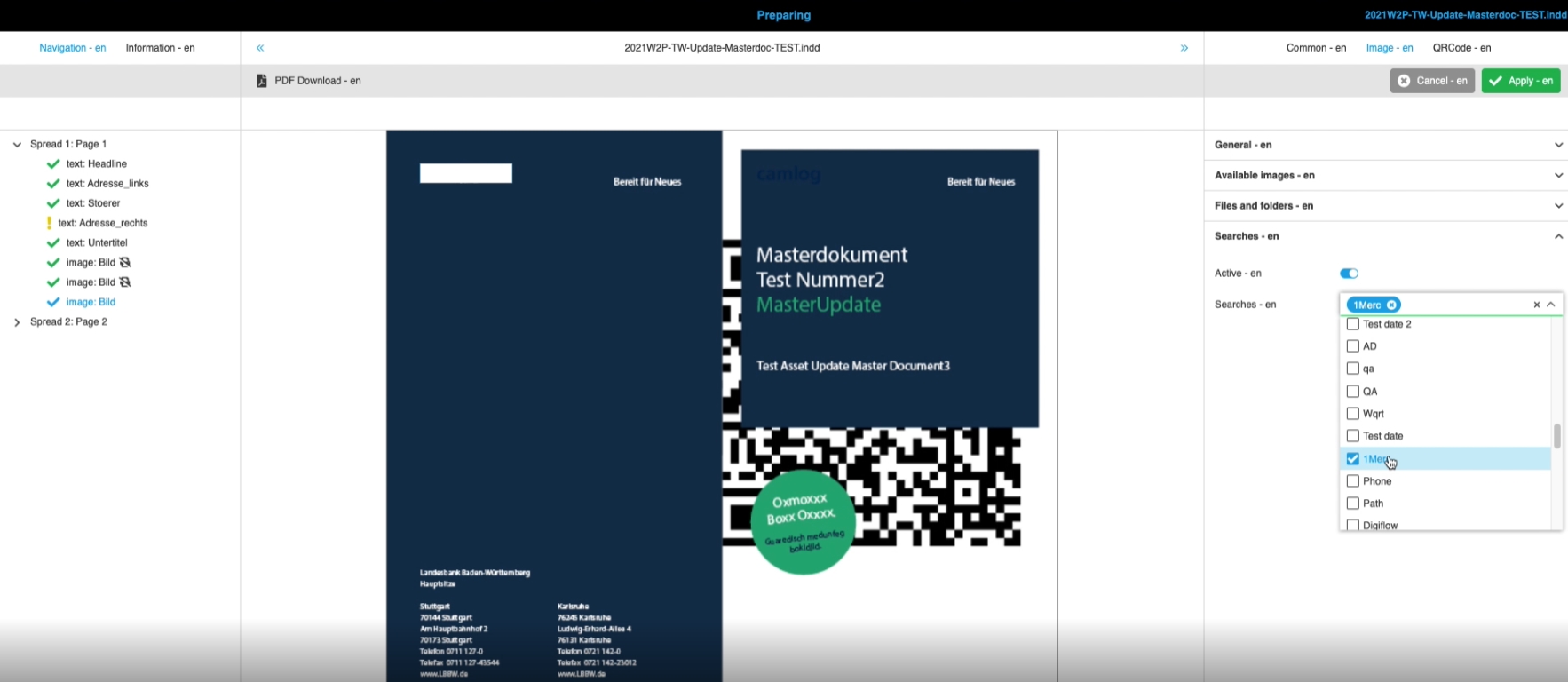Click the white logo placeholder on left page
This screenshot has height=682, width=1568.
[x=466, y=173]
